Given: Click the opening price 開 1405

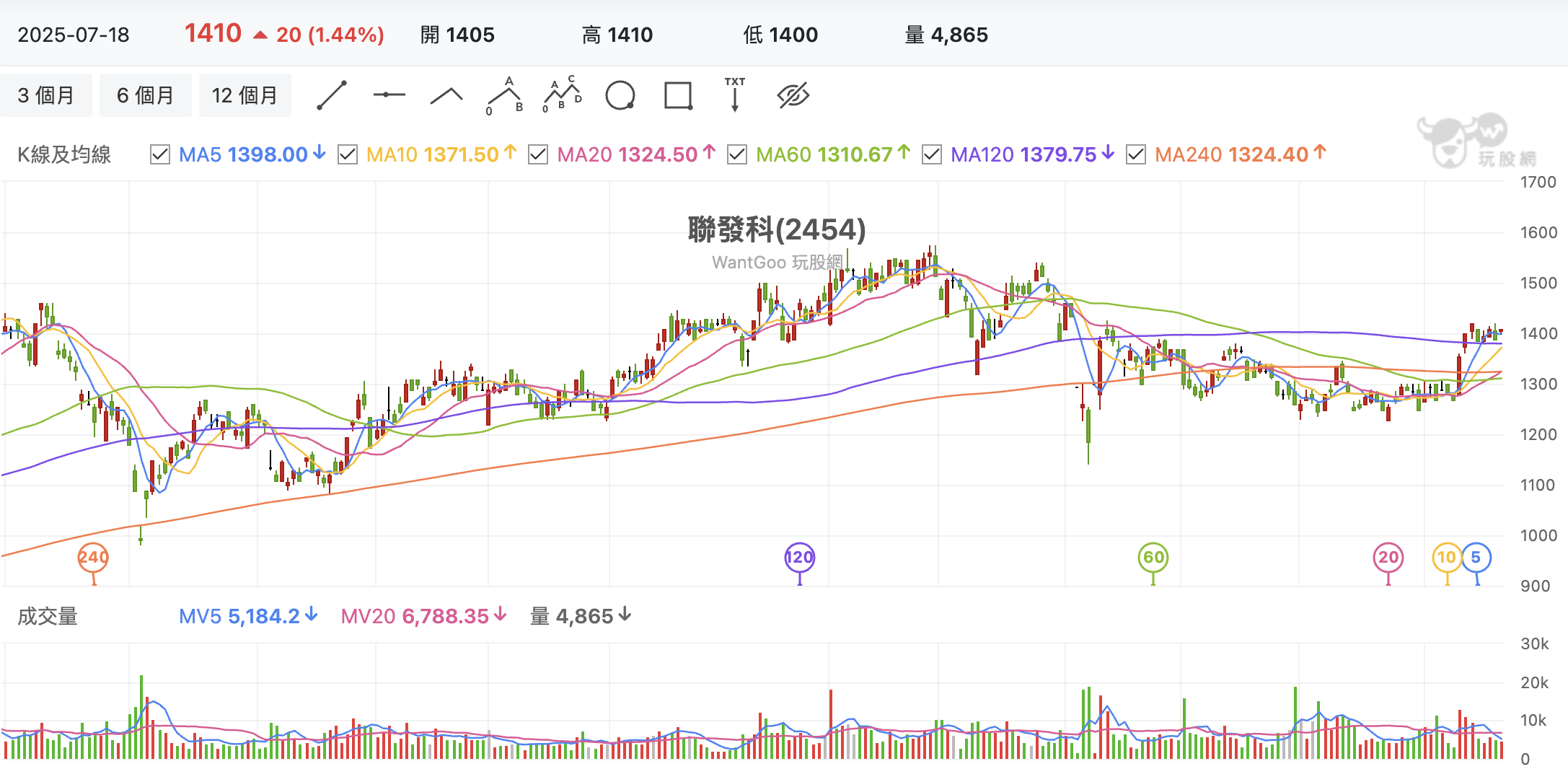Looking at the screenshot, I should click(457, 35).
